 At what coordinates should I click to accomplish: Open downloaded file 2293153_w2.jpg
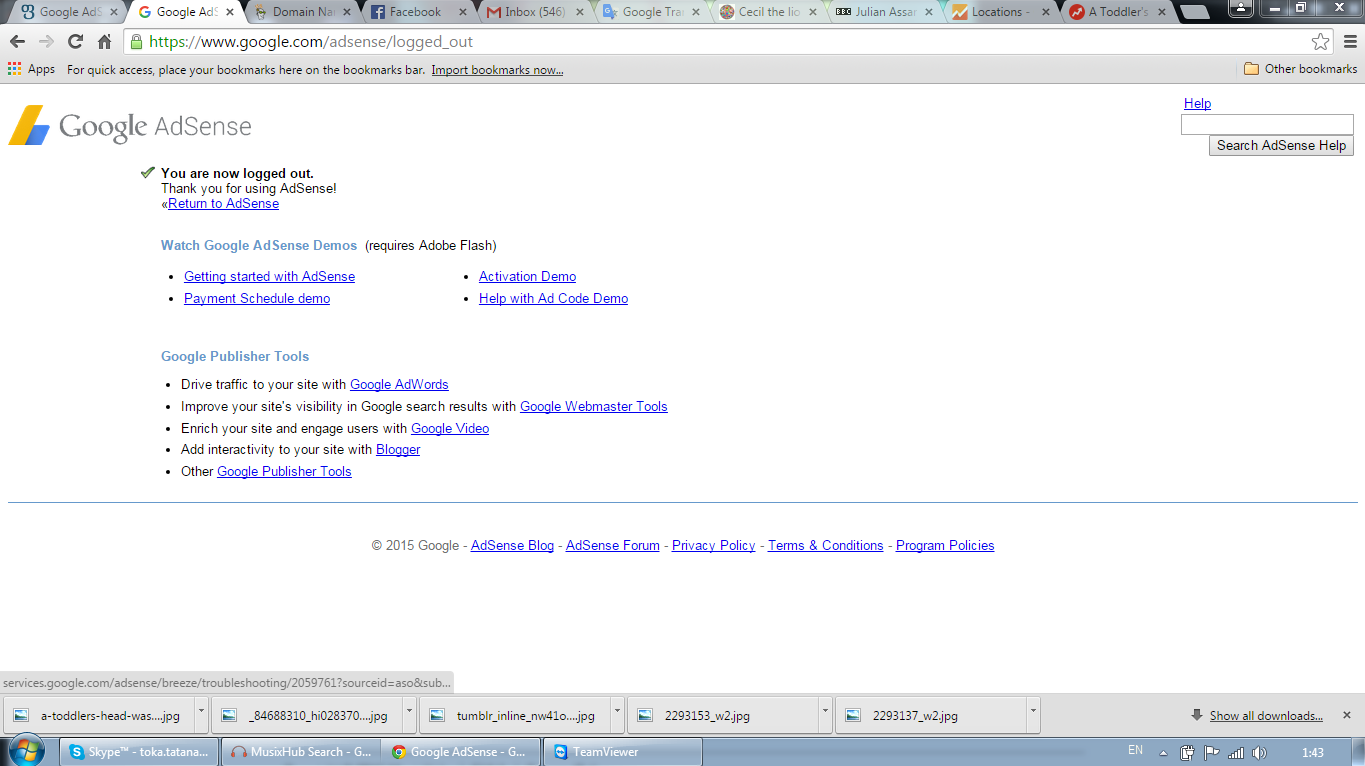(x=721, y=715)
